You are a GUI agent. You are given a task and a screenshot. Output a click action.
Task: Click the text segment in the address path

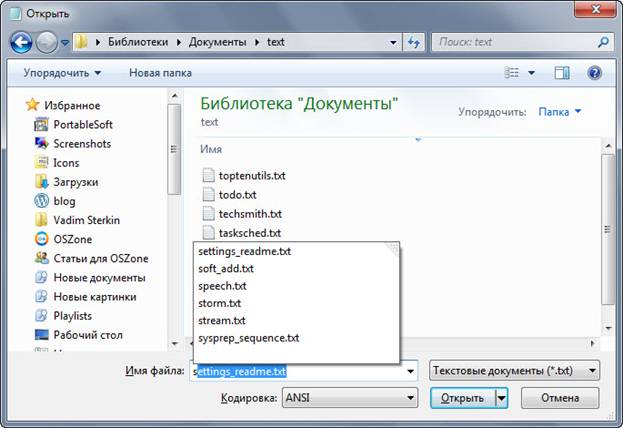point(275,42)
